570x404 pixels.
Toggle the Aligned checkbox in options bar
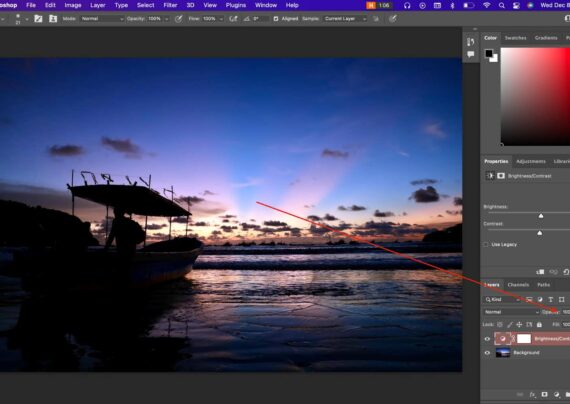tap(276, 19)
